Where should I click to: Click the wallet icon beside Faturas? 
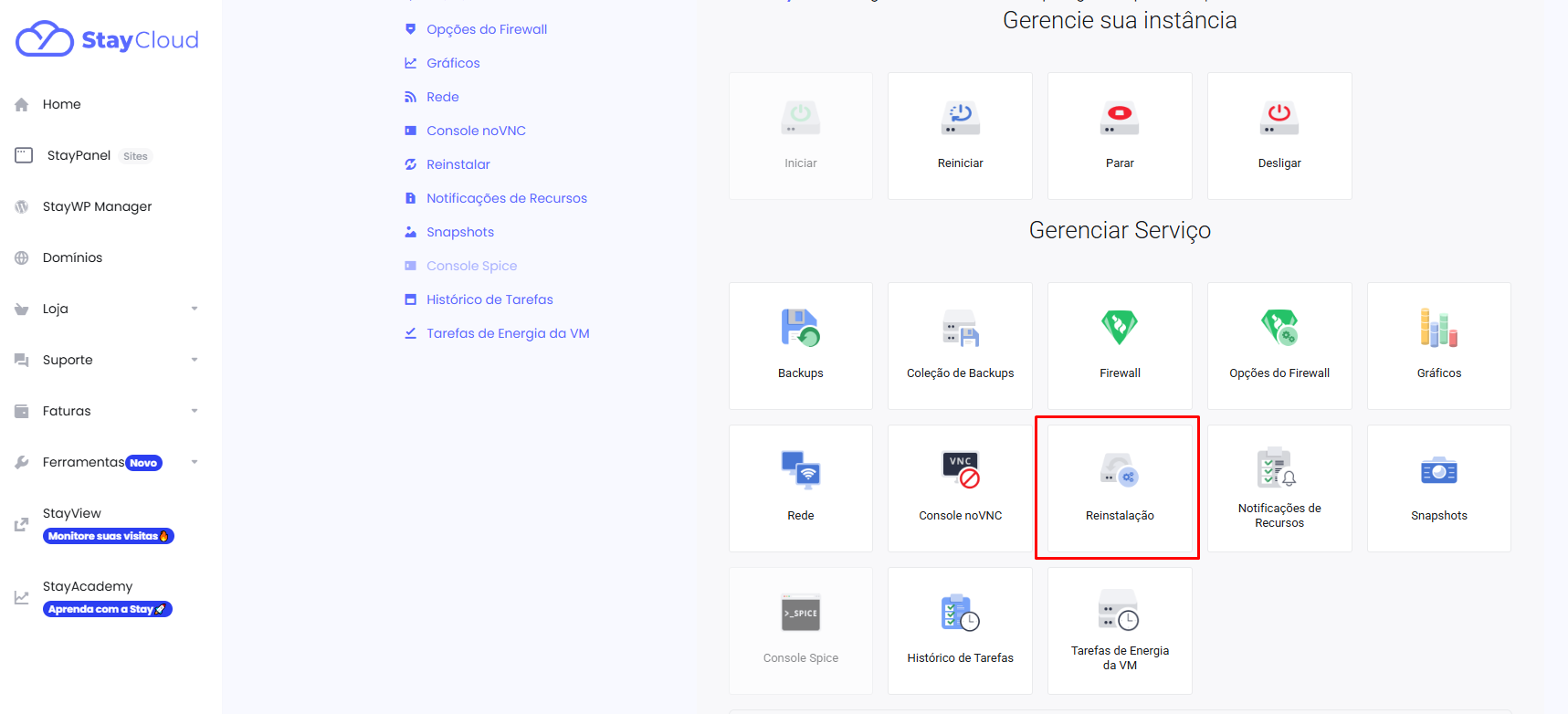[22, 411]
